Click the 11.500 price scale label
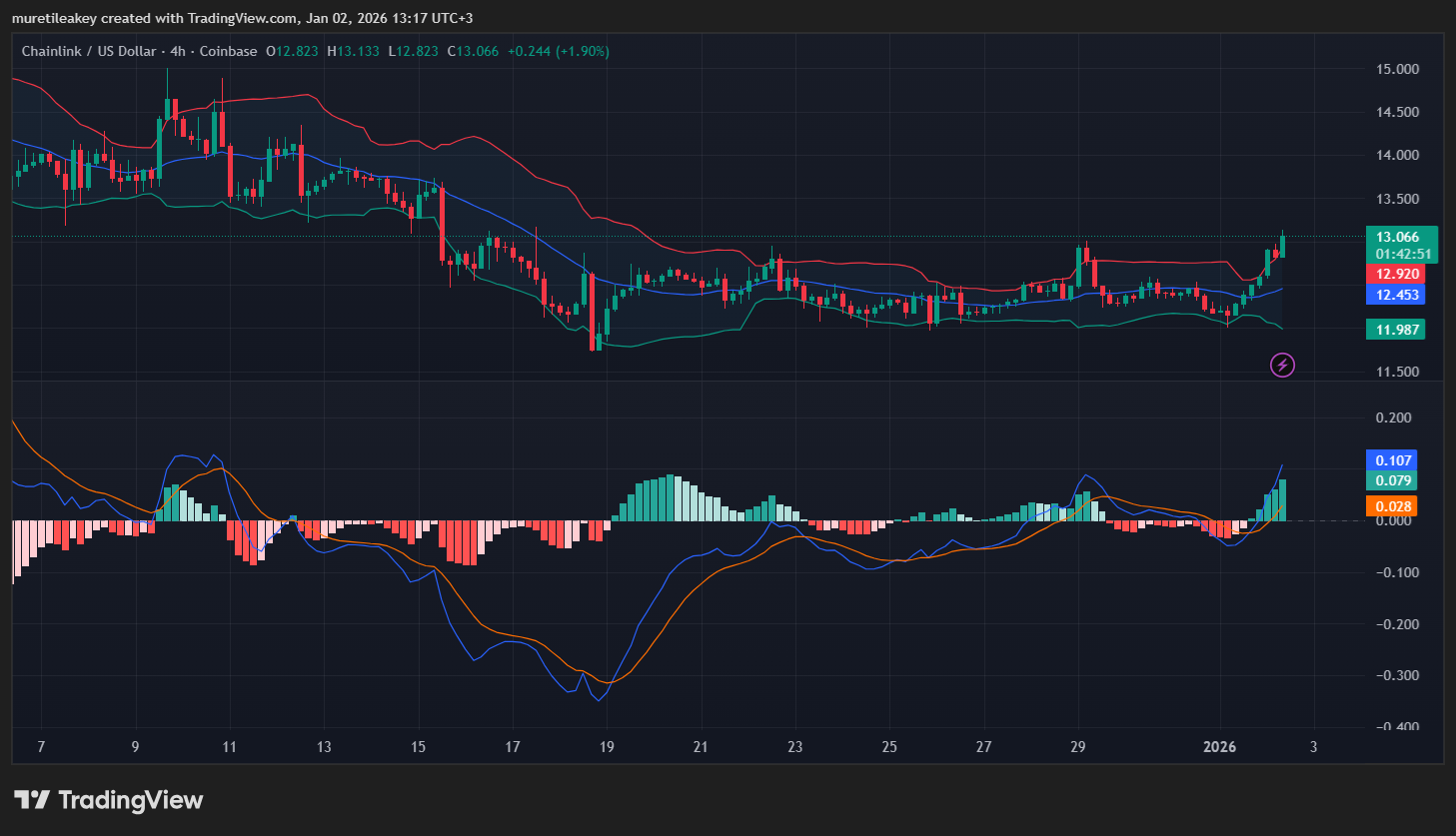This screenshot has width=1456, height=836. point(1397,372)
